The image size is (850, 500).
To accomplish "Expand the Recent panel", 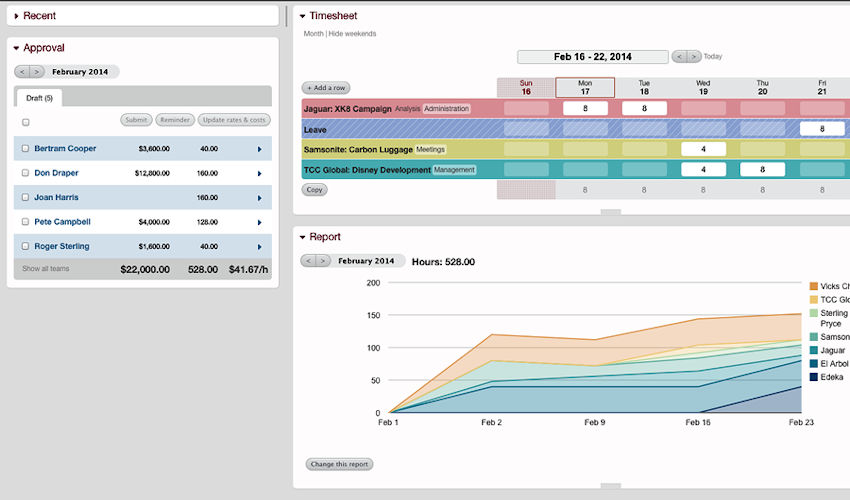I will click(x=17, y=16).
